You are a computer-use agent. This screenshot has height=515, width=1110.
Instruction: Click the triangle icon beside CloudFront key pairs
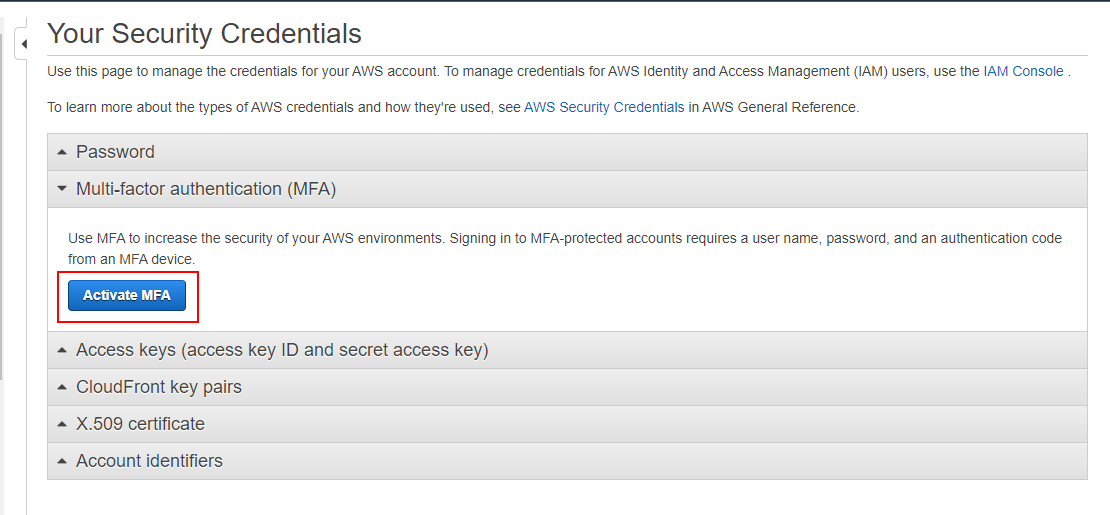click(62, 387)
